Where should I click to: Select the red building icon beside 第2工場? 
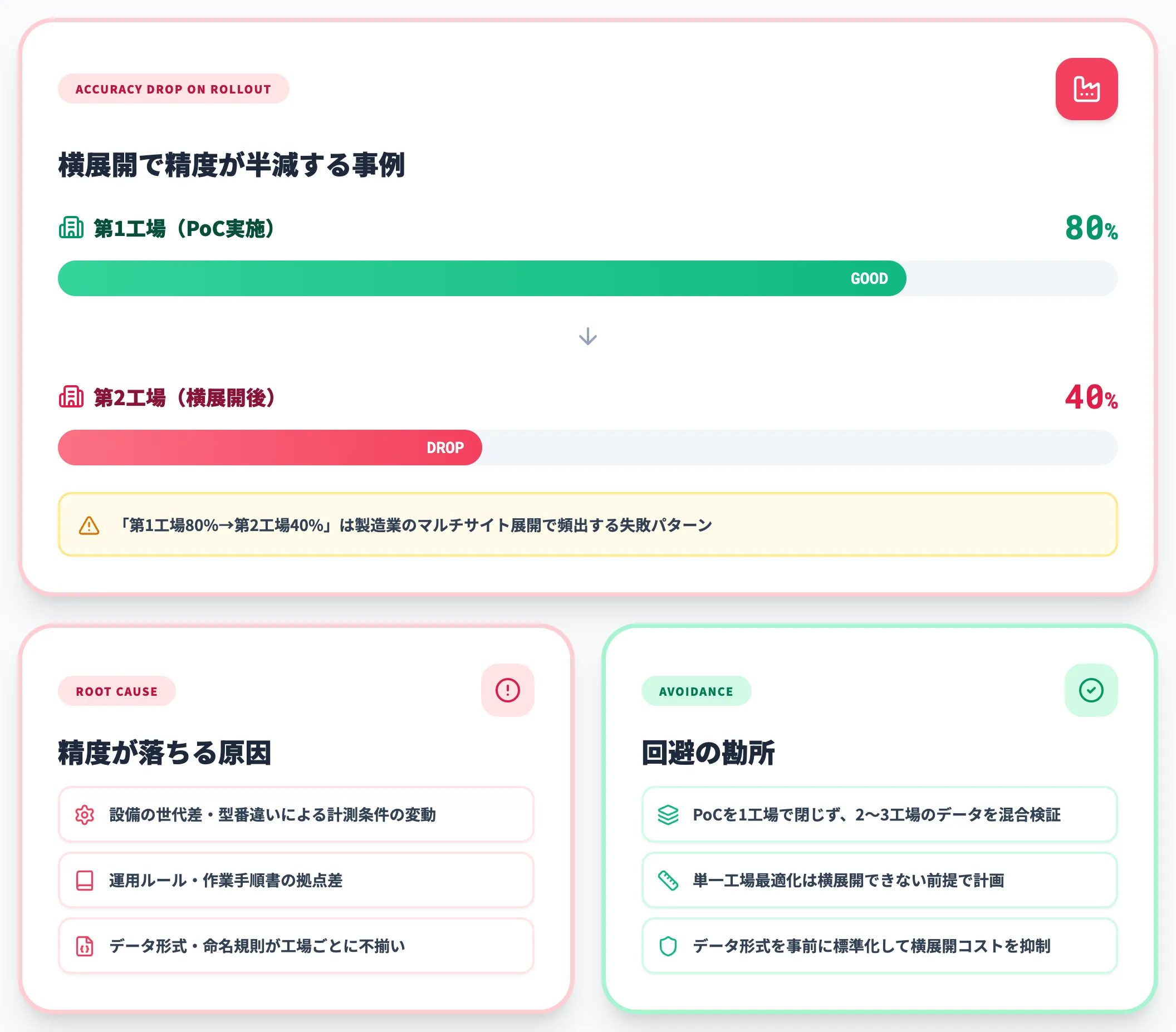(71, 397)
